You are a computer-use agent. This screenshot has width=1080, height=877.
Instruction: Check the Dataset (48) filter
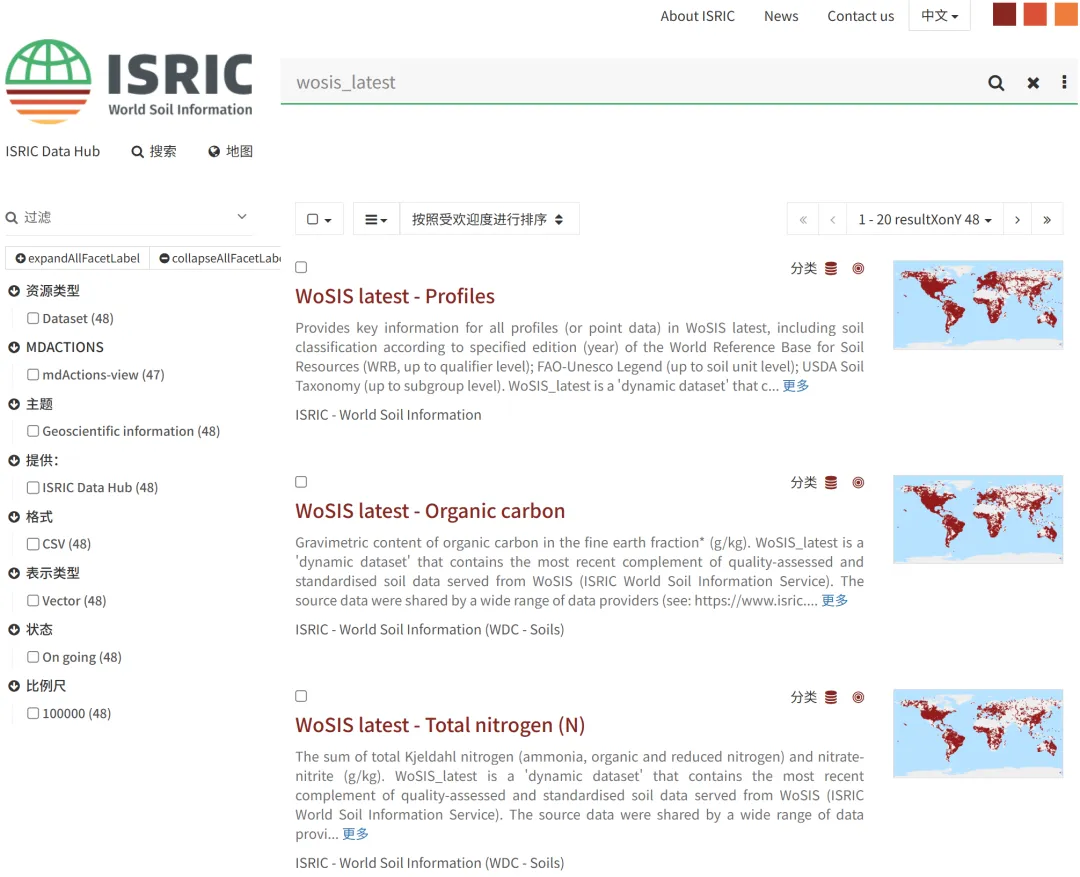click(33, 318)
